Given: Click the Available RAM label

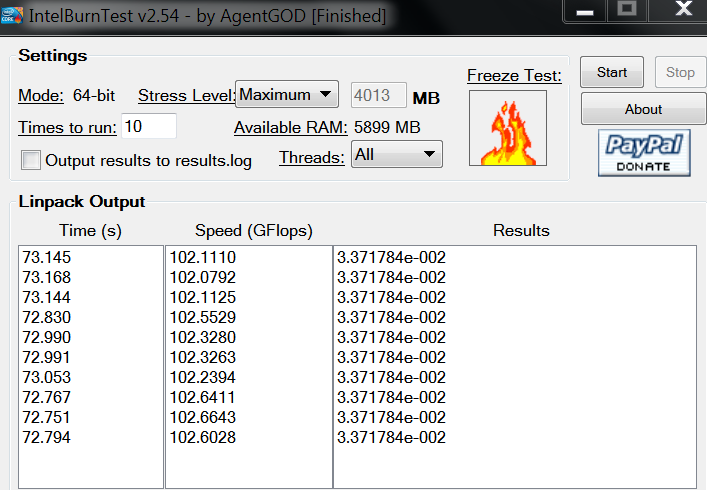Looking at the screenshot, I should point(290,127).
